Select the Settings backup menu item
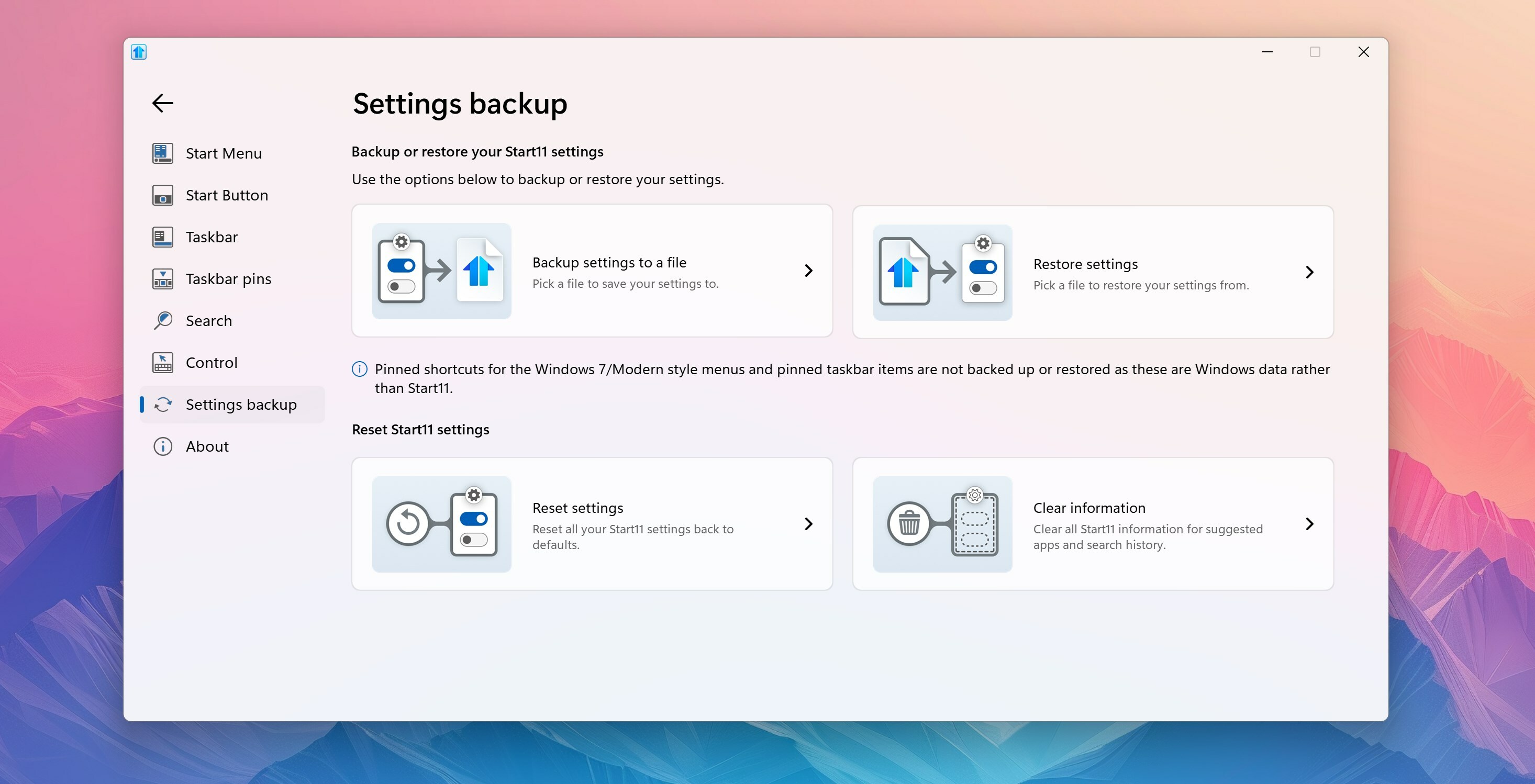Viewport: 1535px width, 784px height. click(232, 405)
